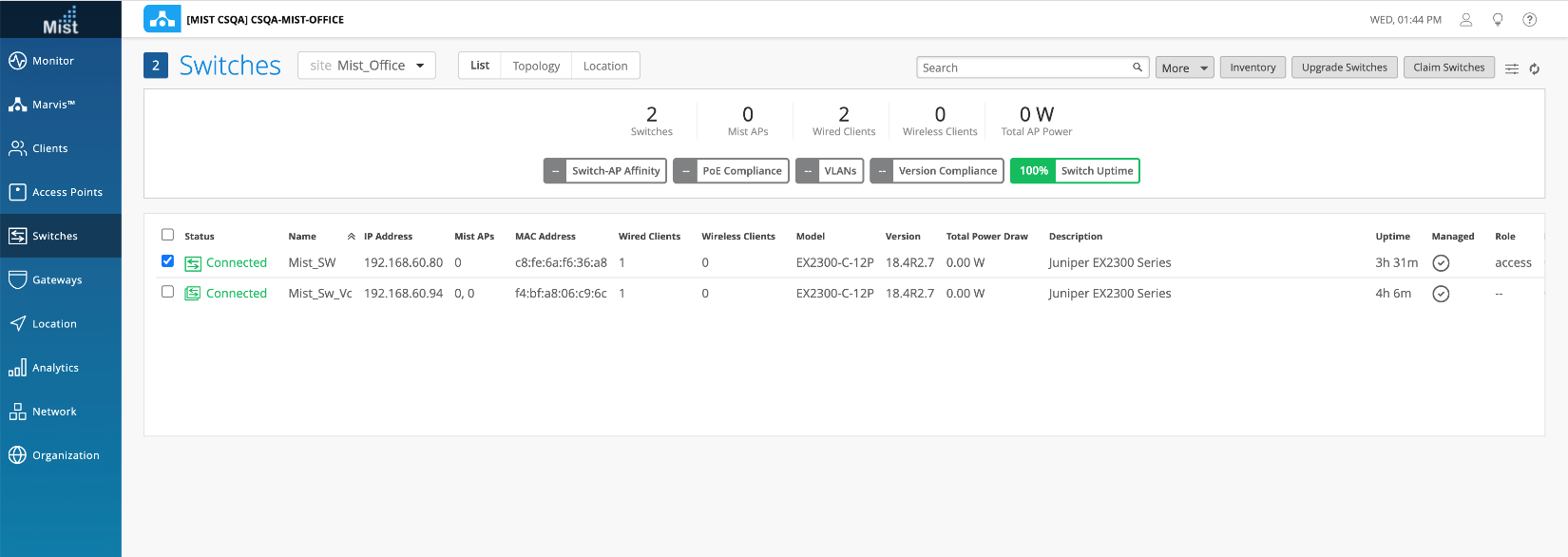Image resolution: width=1568 pixels, height=557 pixels.
Task: Click Upgrade Switches button
Action: pos(1344,67)
